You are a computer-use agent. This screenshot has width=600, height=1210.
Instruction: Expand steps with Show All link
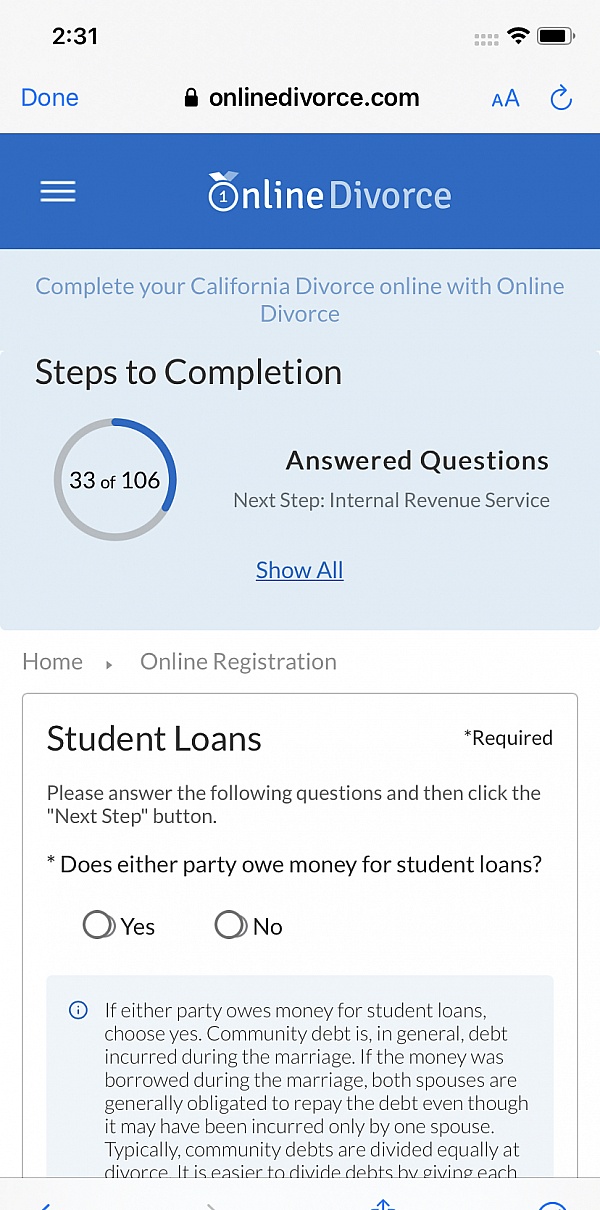click(299, 570)
